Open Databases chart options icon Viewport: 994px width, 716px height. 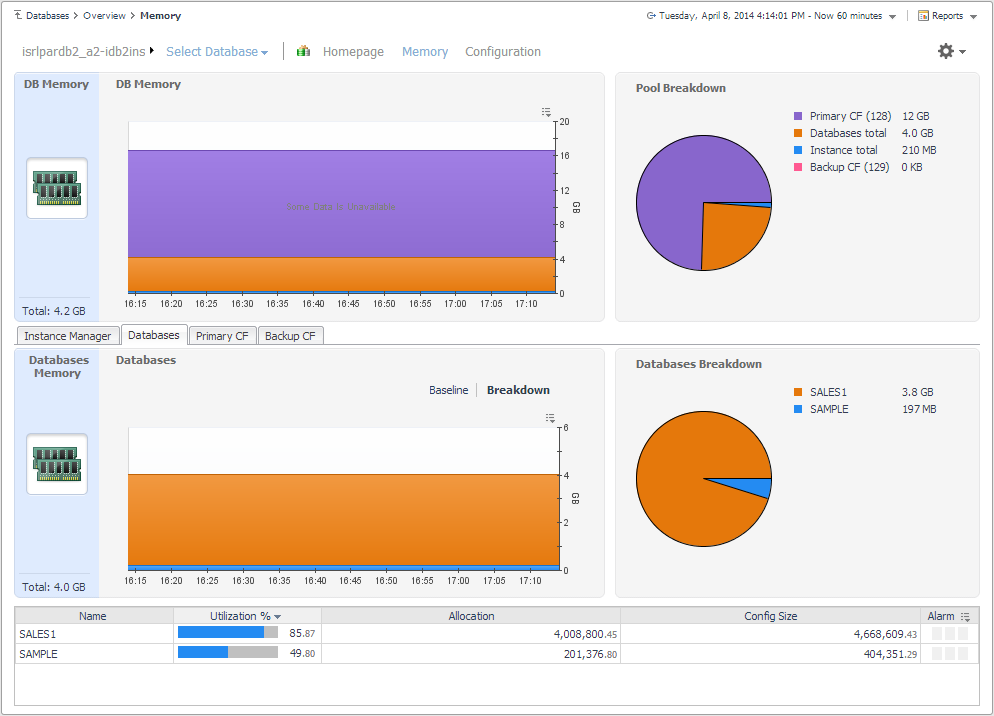click(550, 418)
